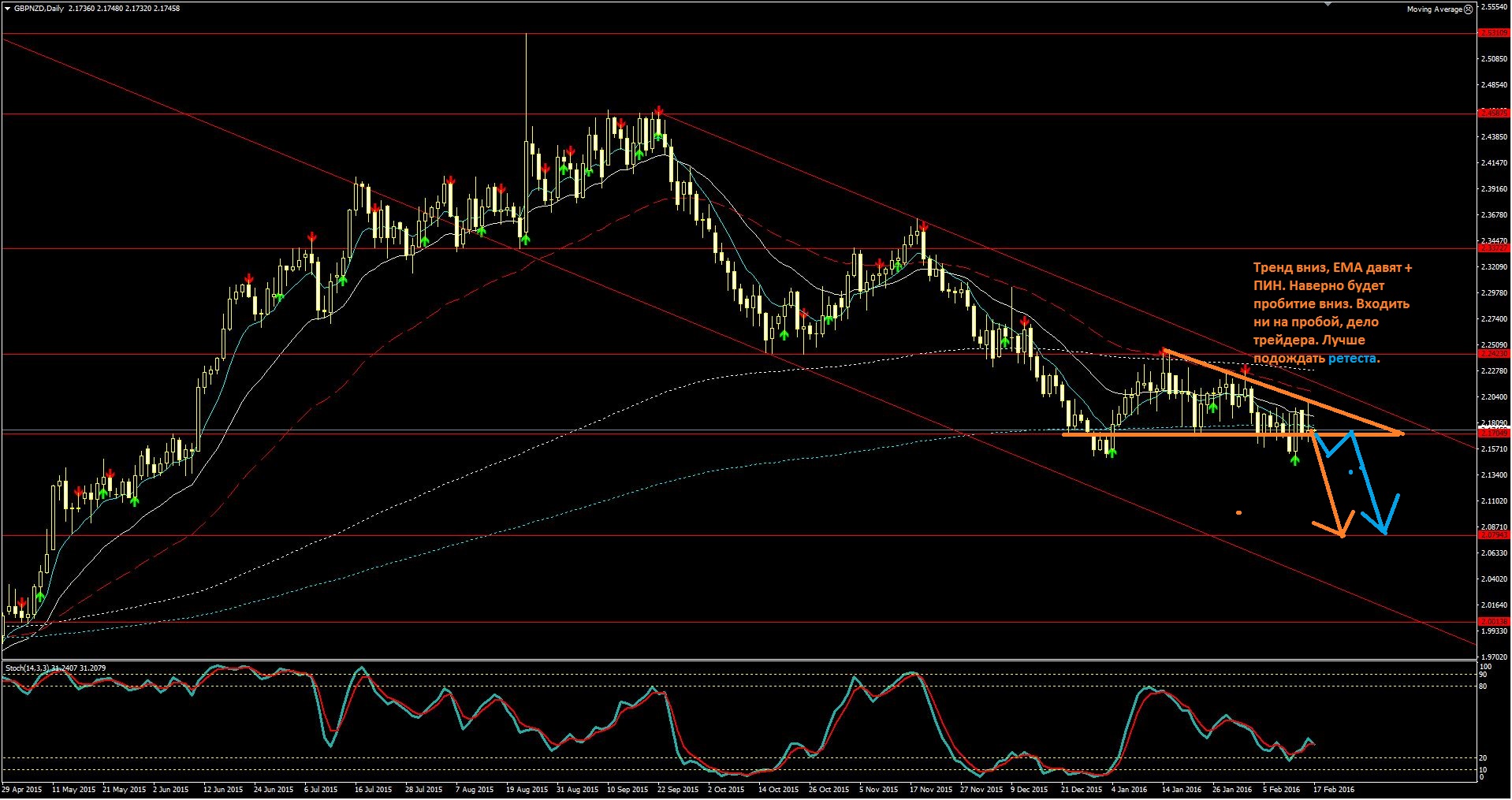This screenshot has height=800, width=1512.
Task: Click the chart shift triangle marker at top
Action: point(1329,5)
